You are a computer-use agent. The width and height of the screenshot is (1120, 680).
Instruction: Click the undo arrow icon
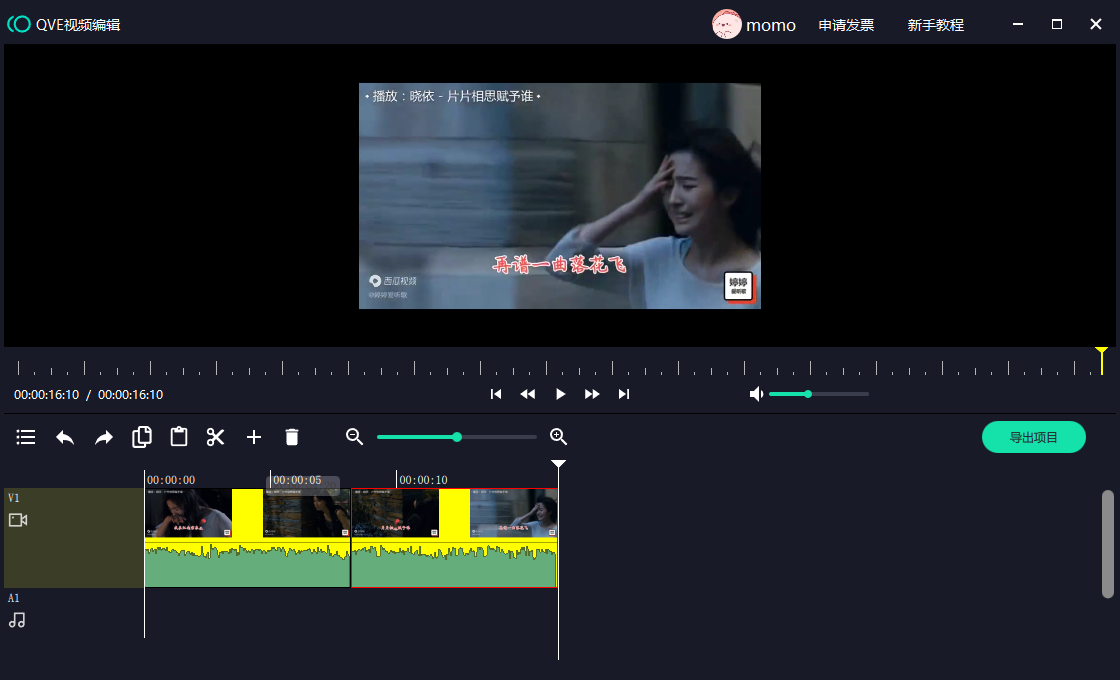coord(65,437)
